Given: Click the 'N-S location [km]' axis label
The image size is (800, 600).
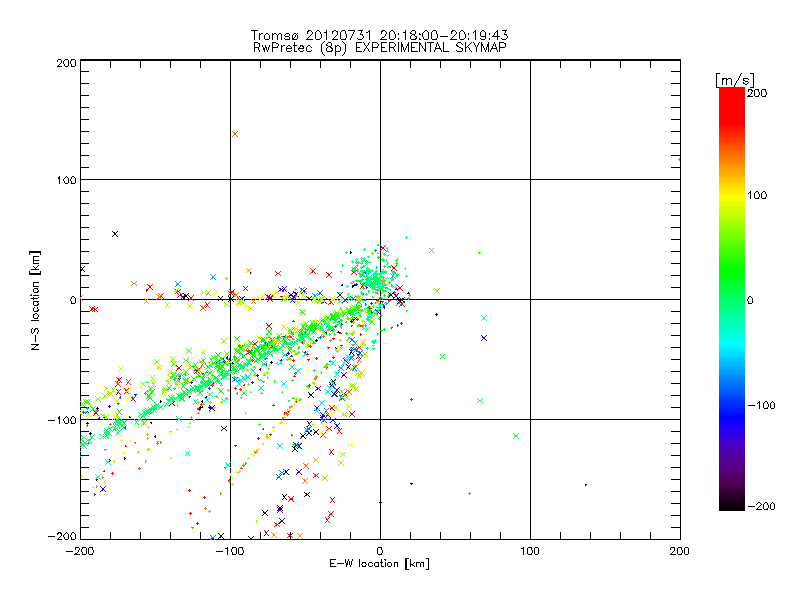Looking at the screenshot, I should 35,301.
